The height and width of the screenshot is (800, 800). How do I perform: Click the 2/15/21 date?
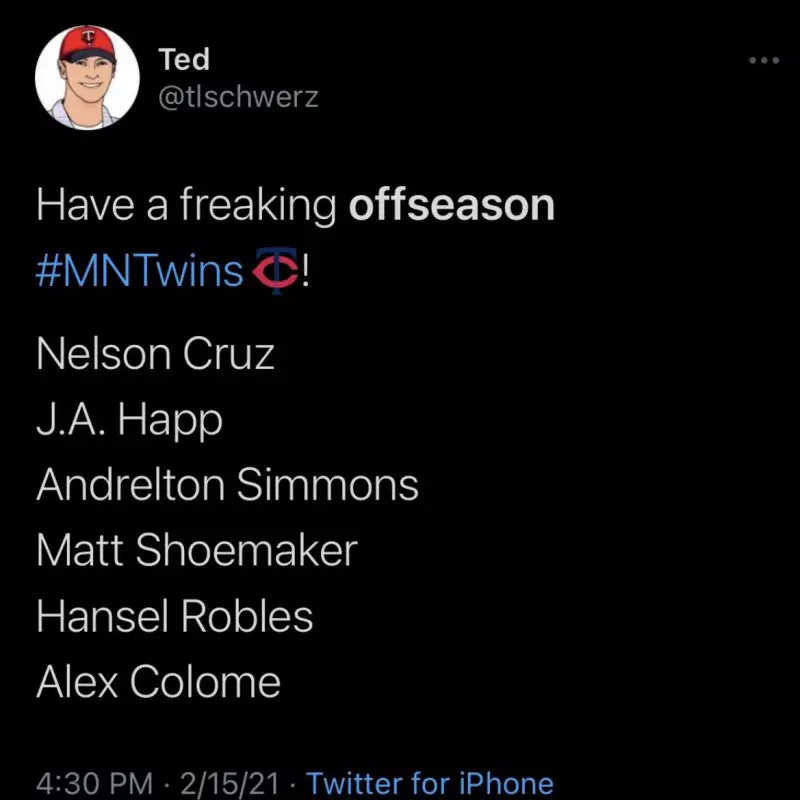point(237,783)
